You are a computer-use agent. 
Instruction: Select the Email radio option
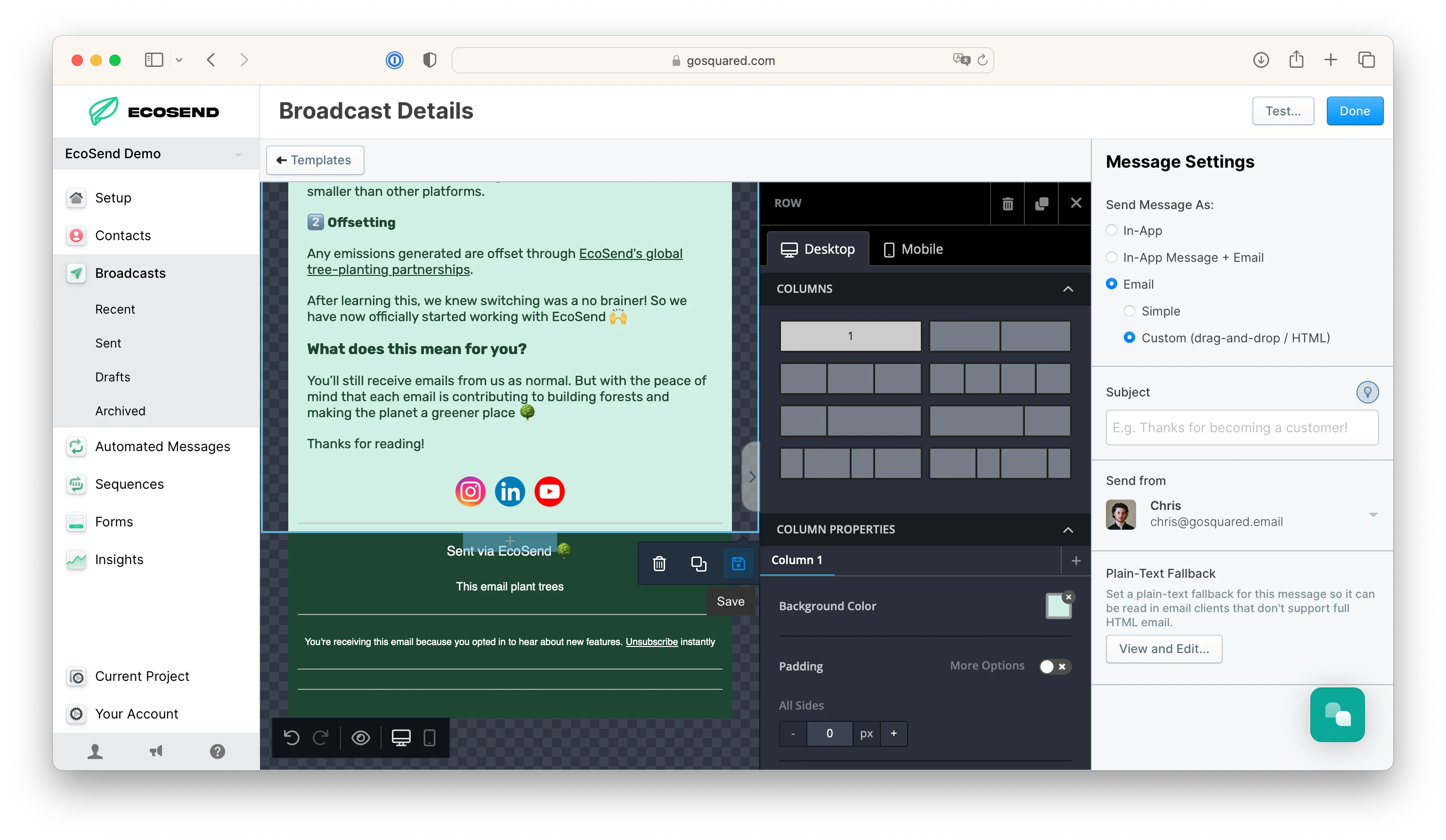[1112, 284]
